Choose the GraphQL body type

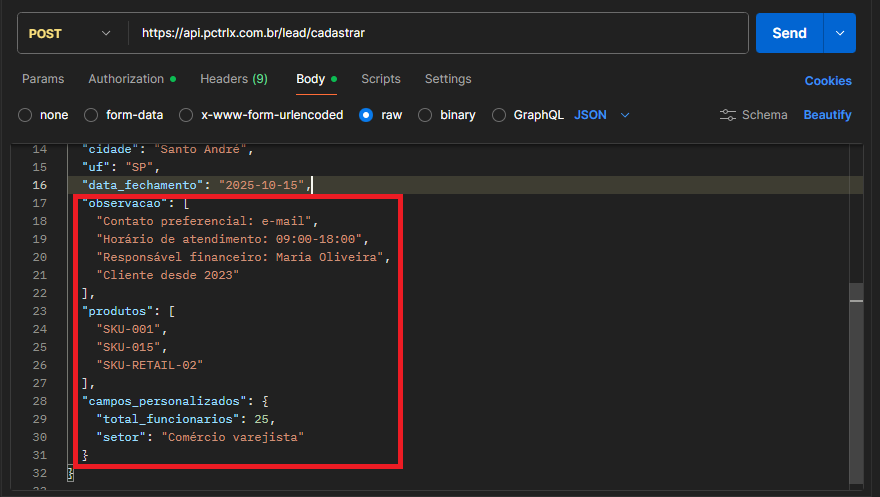pos(499,115)
